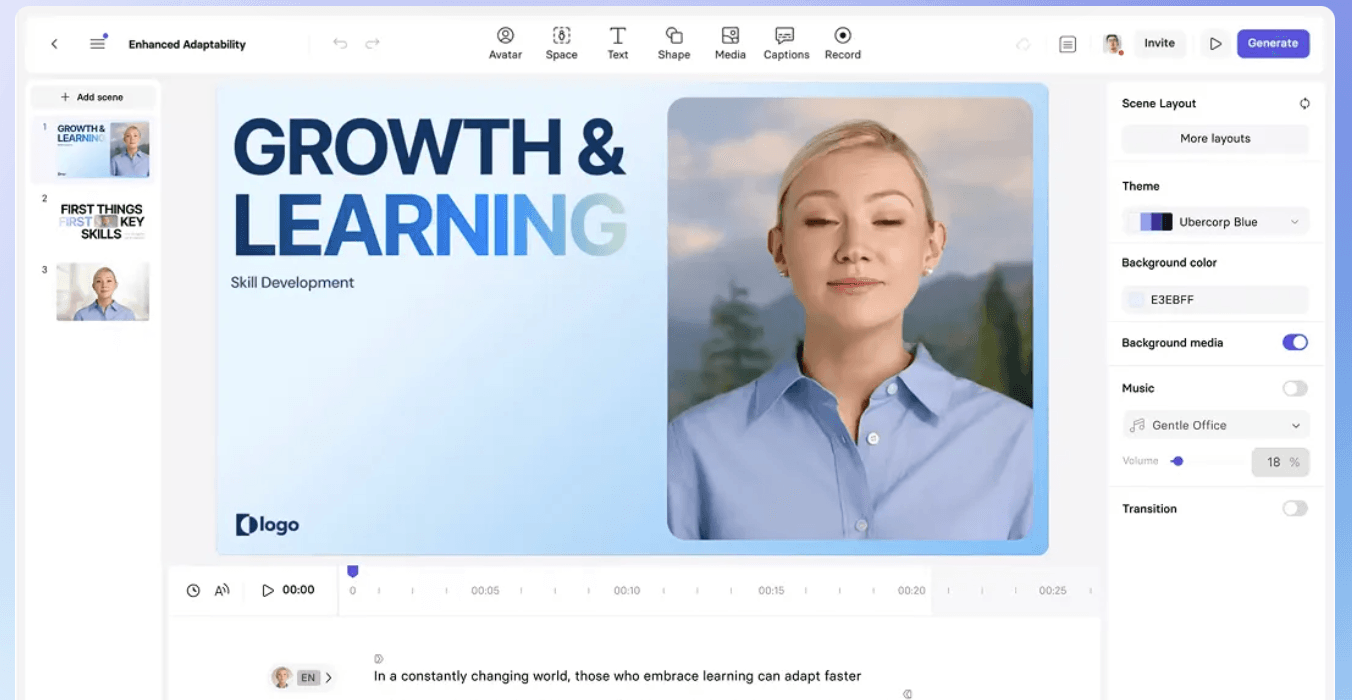Click the More layouts button
Image resolution: width=1352 pixels, height=700 pixels.
pyautogui.click(x=1215, y=139)
